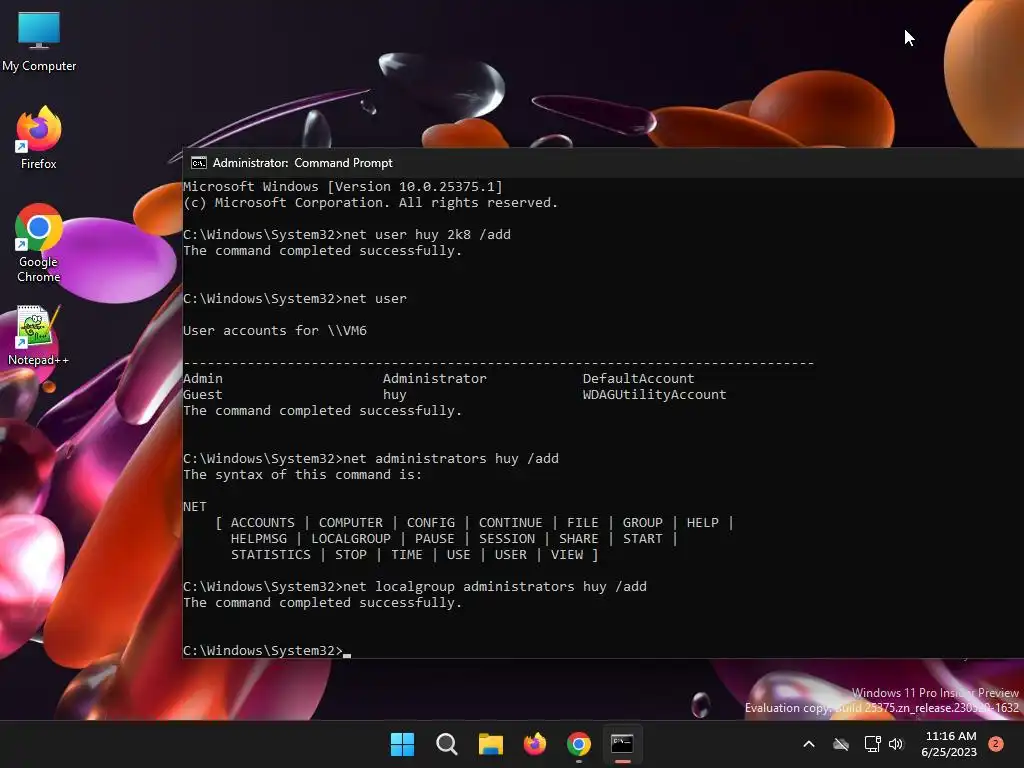The height and width of the screenshot is (768, 1024).
Task: Click the 'HELPMSG' keyword in NET syntax
Action: 259,539
